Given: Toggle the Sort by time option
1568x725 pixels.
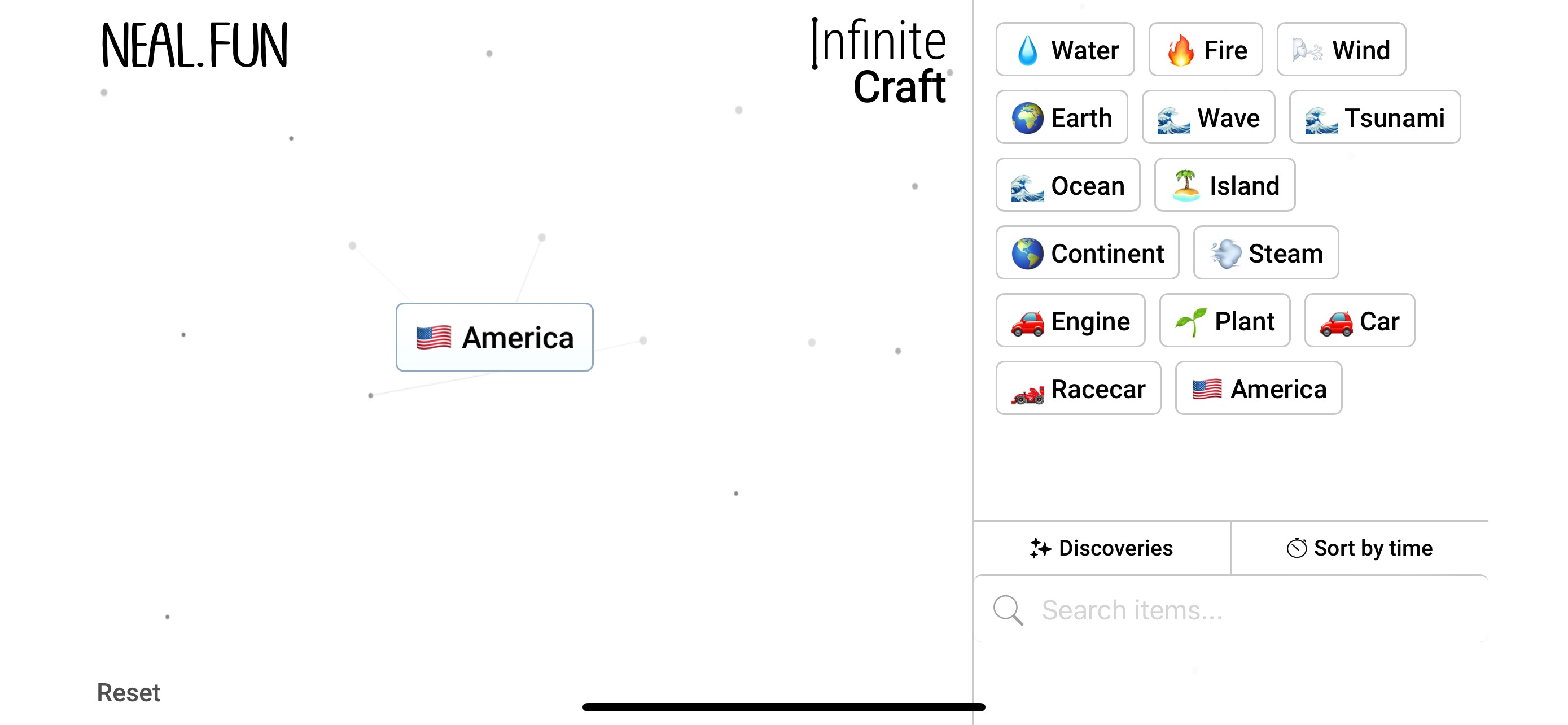Looking at the screenshot, I should [1360, 548].
